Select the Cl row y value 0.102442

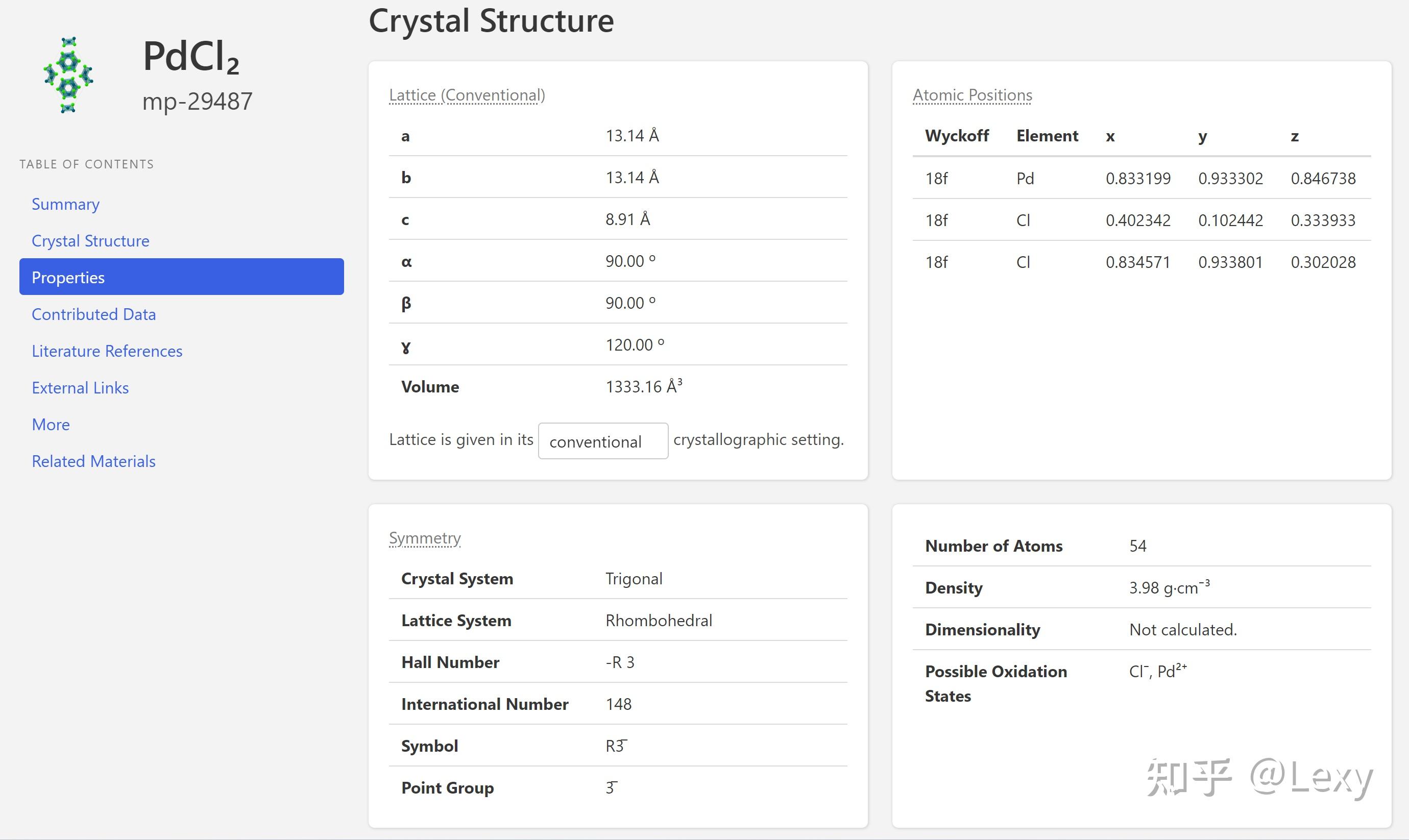point(1231,220)
